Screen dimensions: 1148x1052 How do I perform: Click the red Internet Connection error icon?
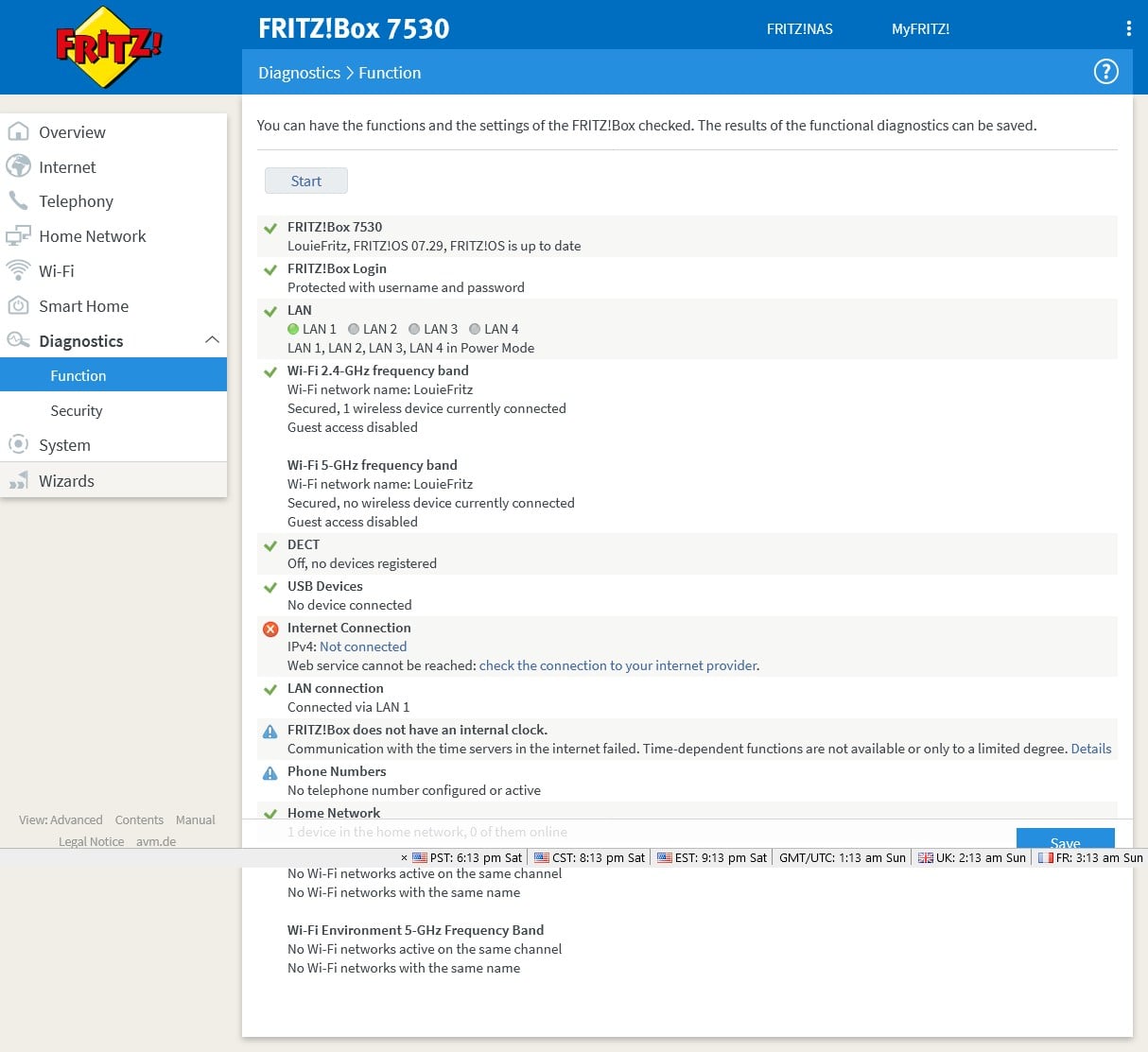click(x=270, y=629)
